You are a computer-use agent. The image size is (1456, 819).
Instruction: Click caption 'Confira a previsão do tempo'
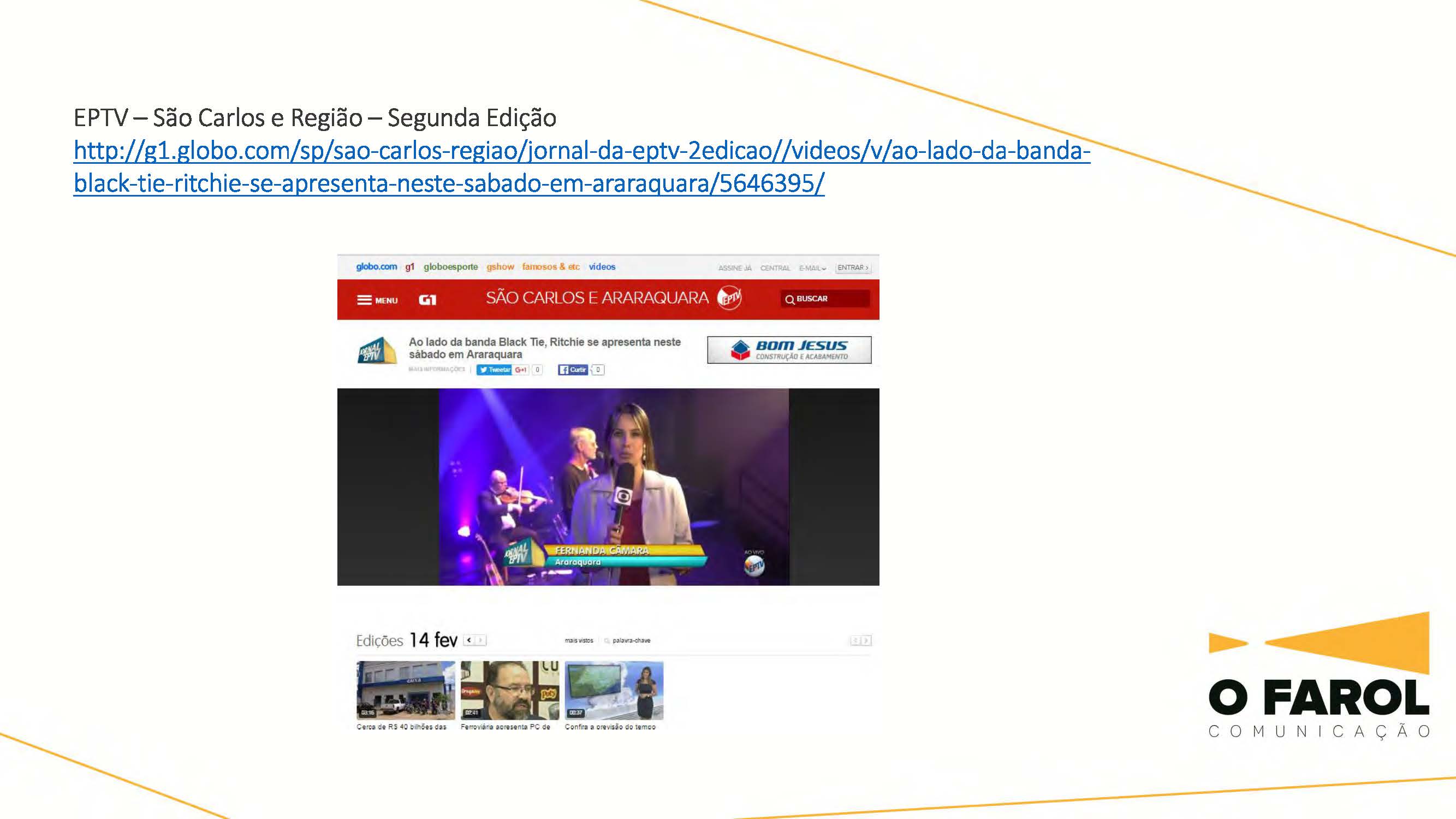coord(610,727)
